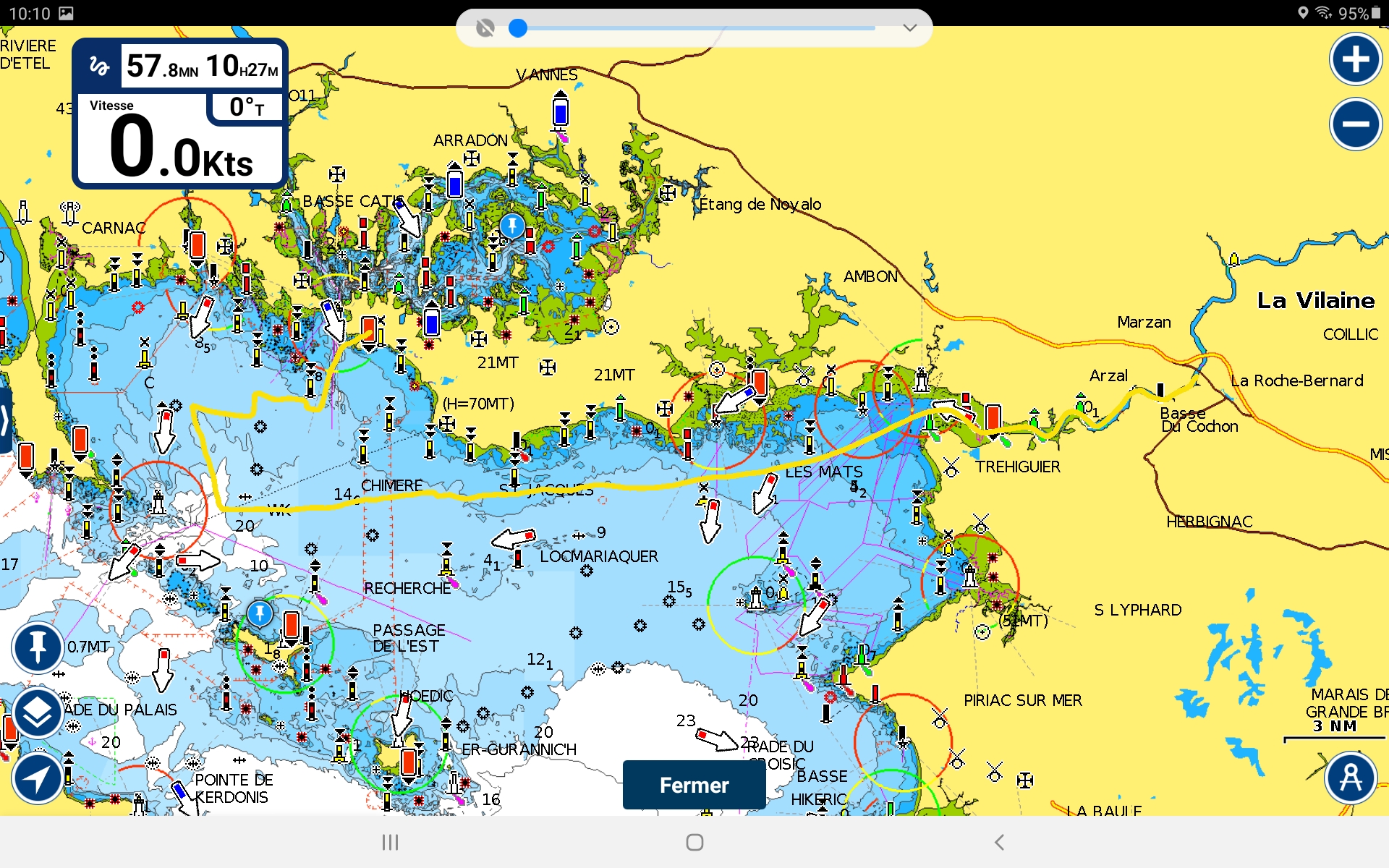
Task: Toggle the crossed-out eye visibility icon
Action: 485,28
